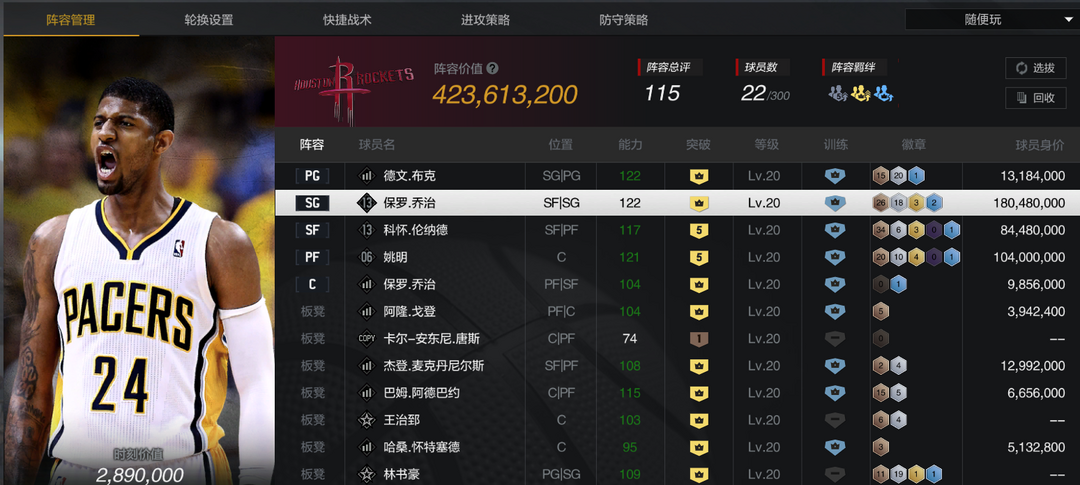Click the bronze 15 badge of 巴姆.阿德巴约
This screenshot has height=485, width=1080.
[880, 393]
